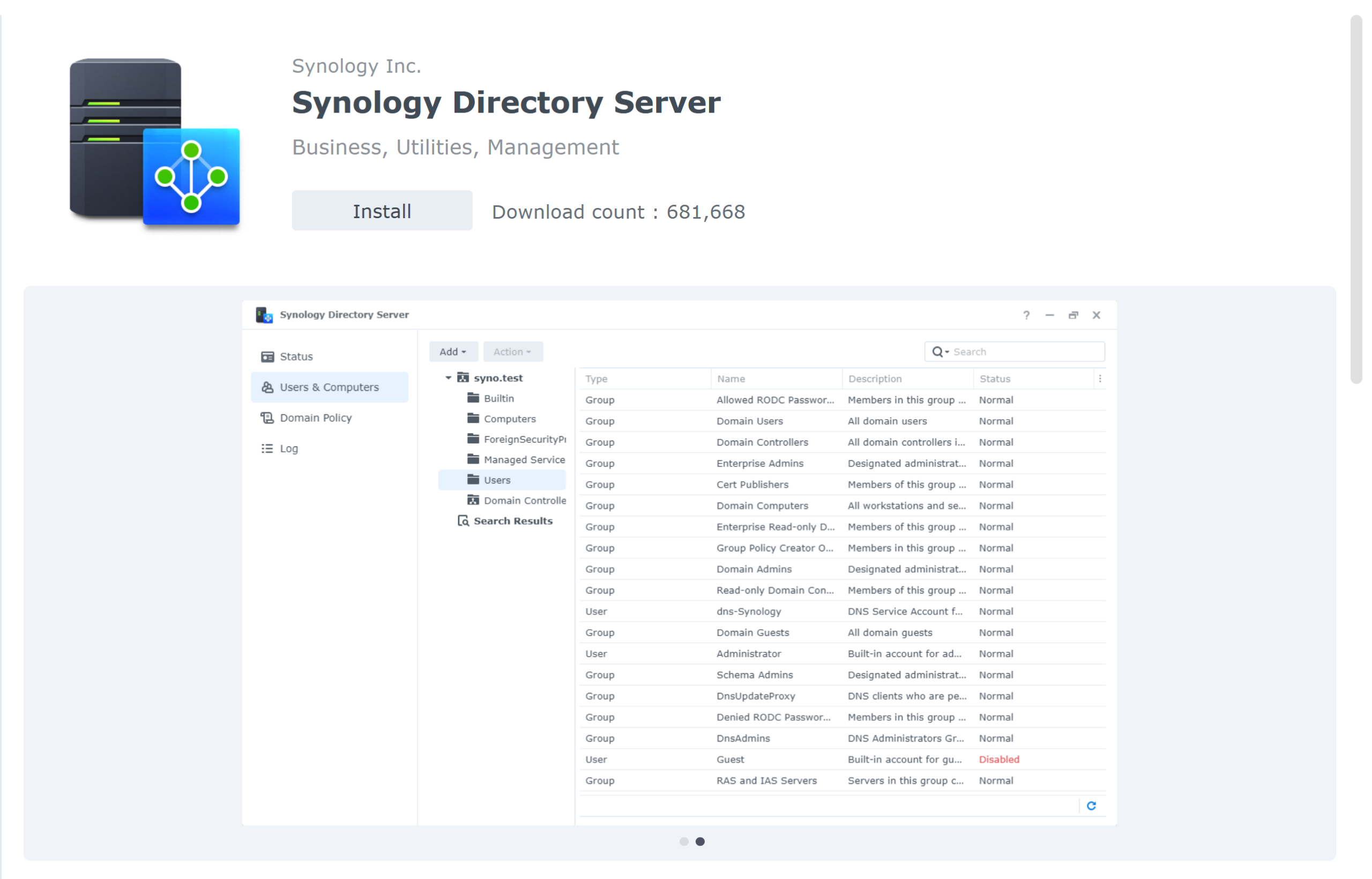The image size is (1372, 879).
Task: Open the column options menu via vertical dots icon
Action: pyautogui.click(x=1100, y=378)
